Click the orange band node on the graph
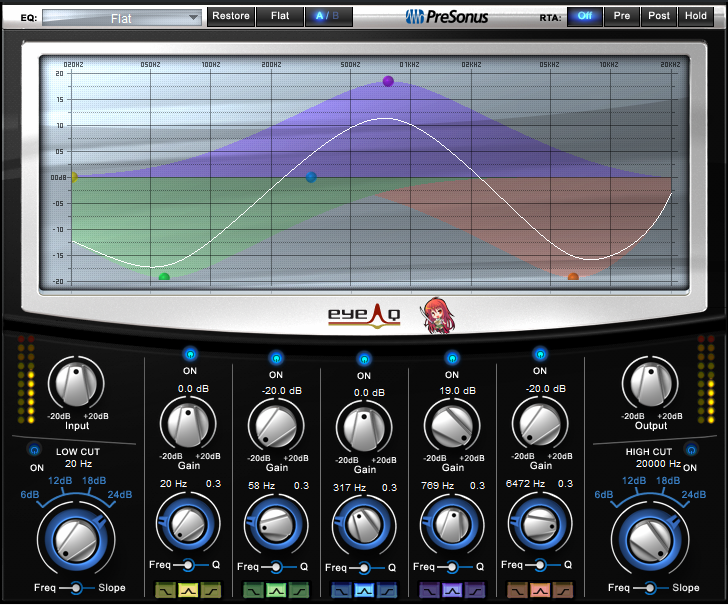This screenshot has height=605, width=728. (573, 277)
